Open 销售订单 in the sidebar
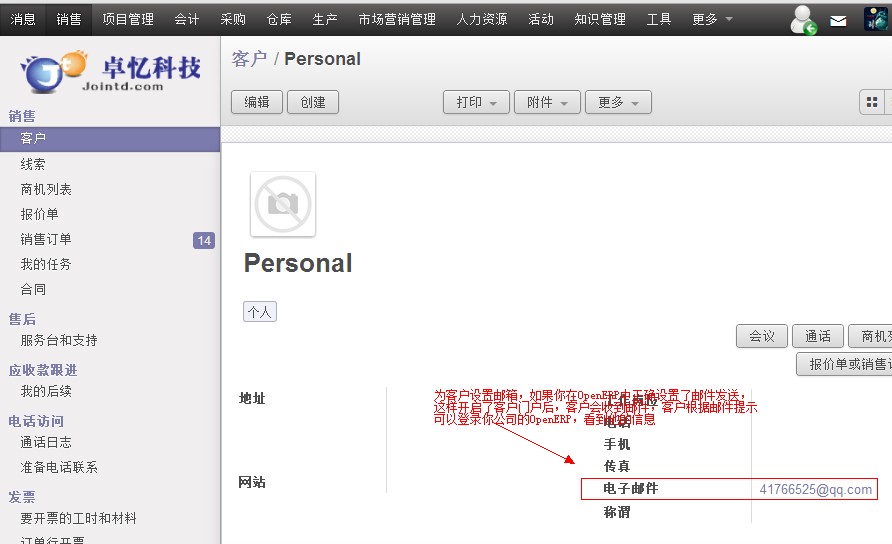The image size is (892, 544). click(x=46, y=239)
